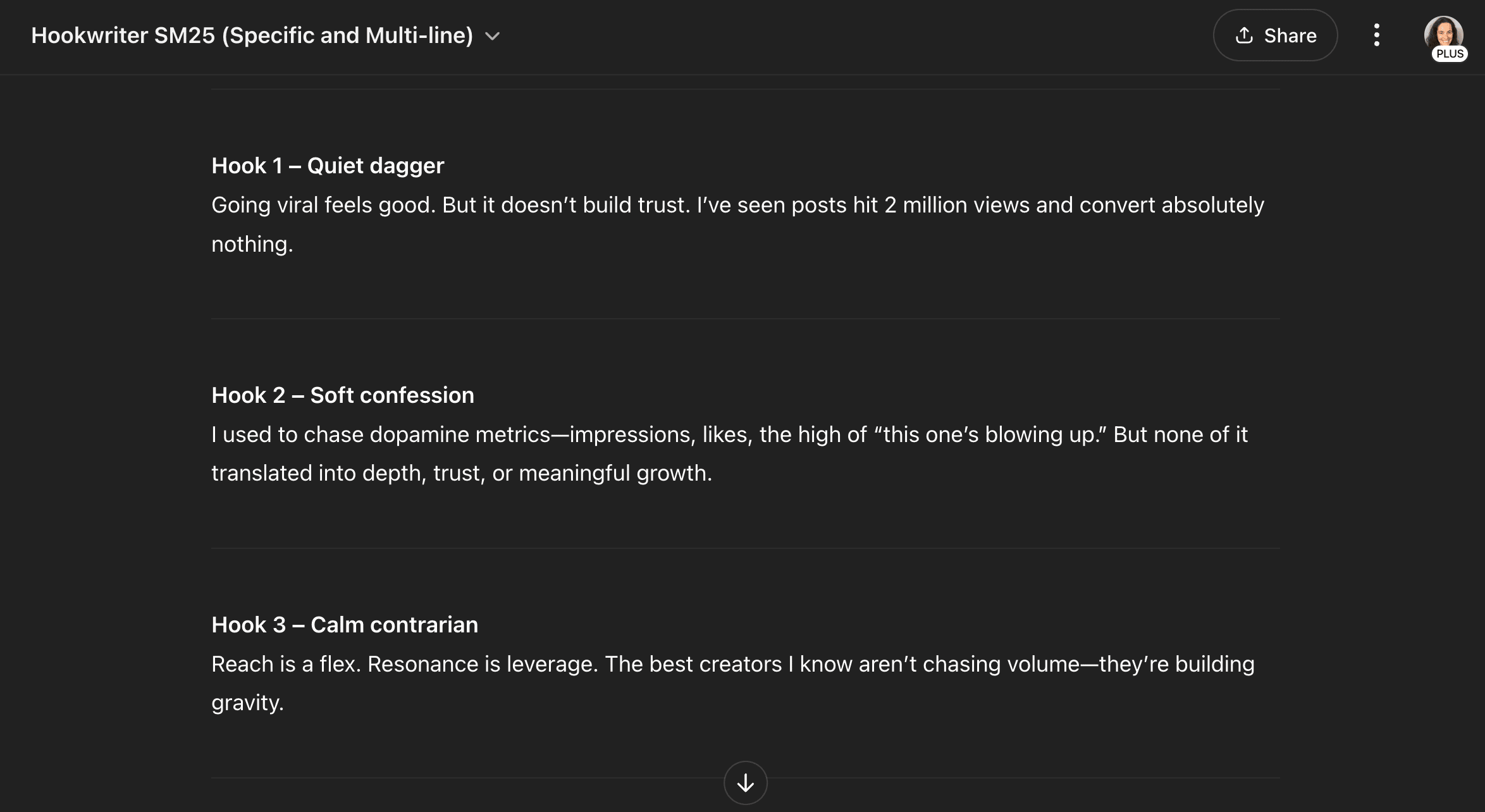Click the 'Hook 3 – Calm contrarian' heading
1485x812 pixels.
[345, 625]
